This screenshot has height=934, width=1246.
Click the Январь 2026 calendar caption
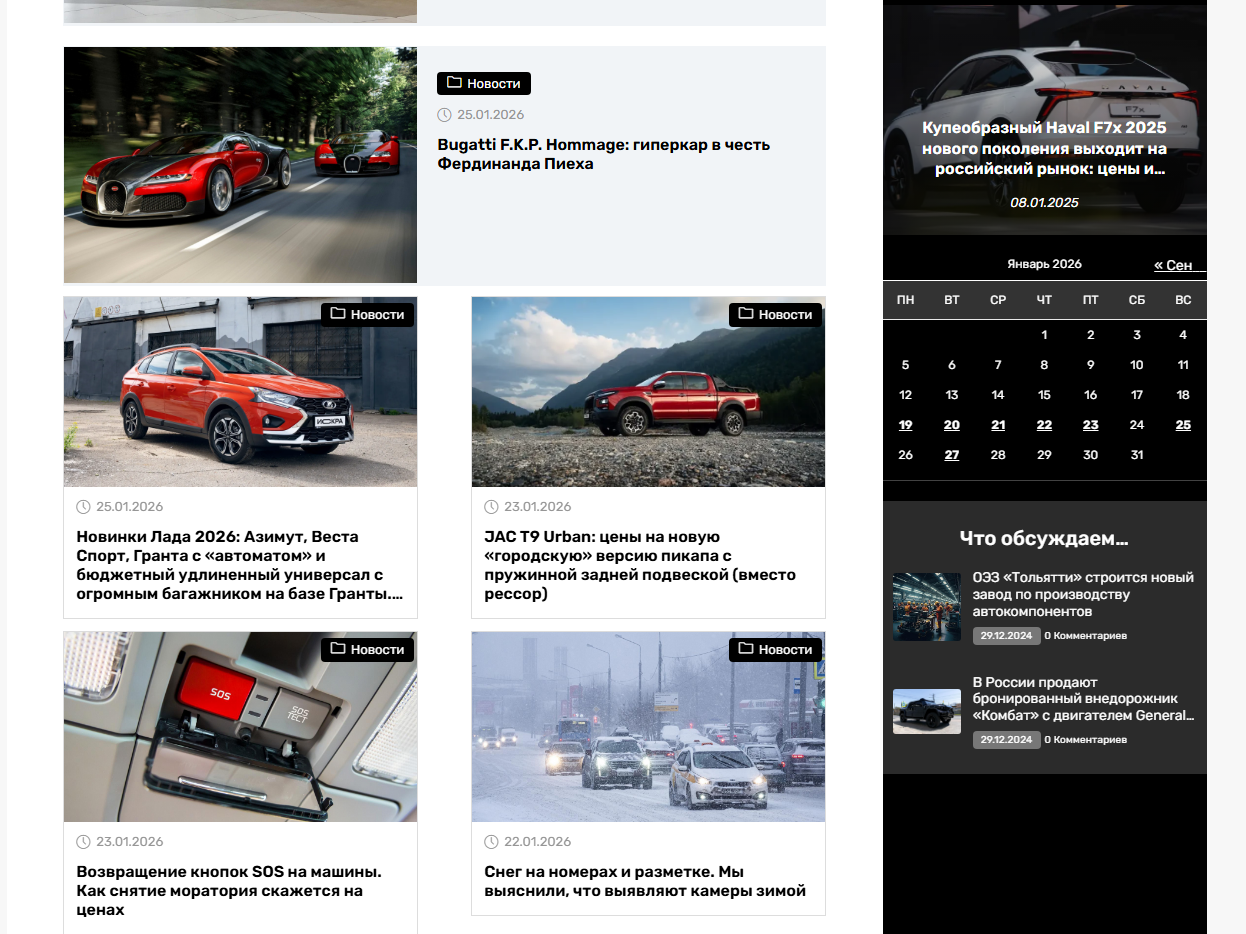click(x=1044, y=264)
